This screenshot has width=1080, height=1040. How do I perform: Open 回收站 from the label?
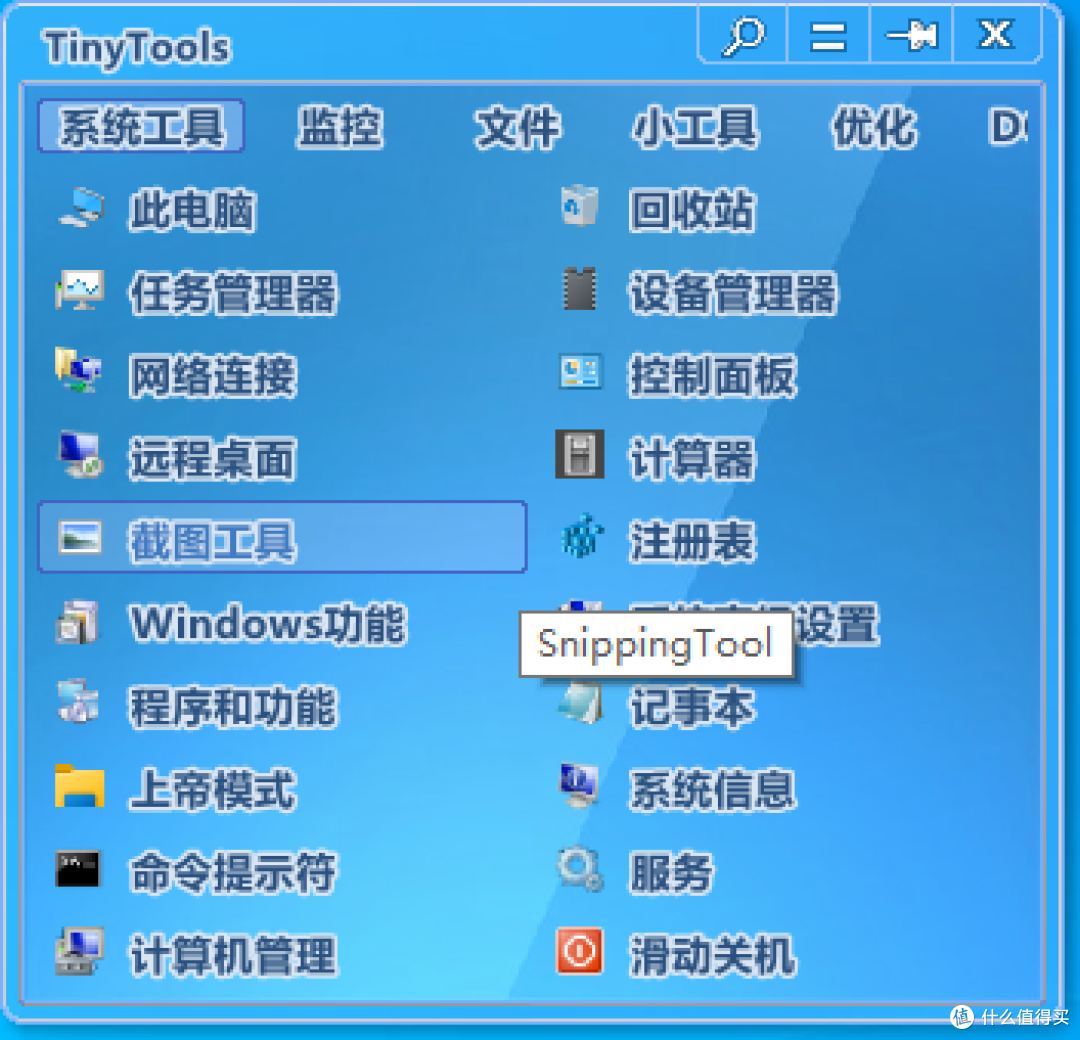[692, 209]
